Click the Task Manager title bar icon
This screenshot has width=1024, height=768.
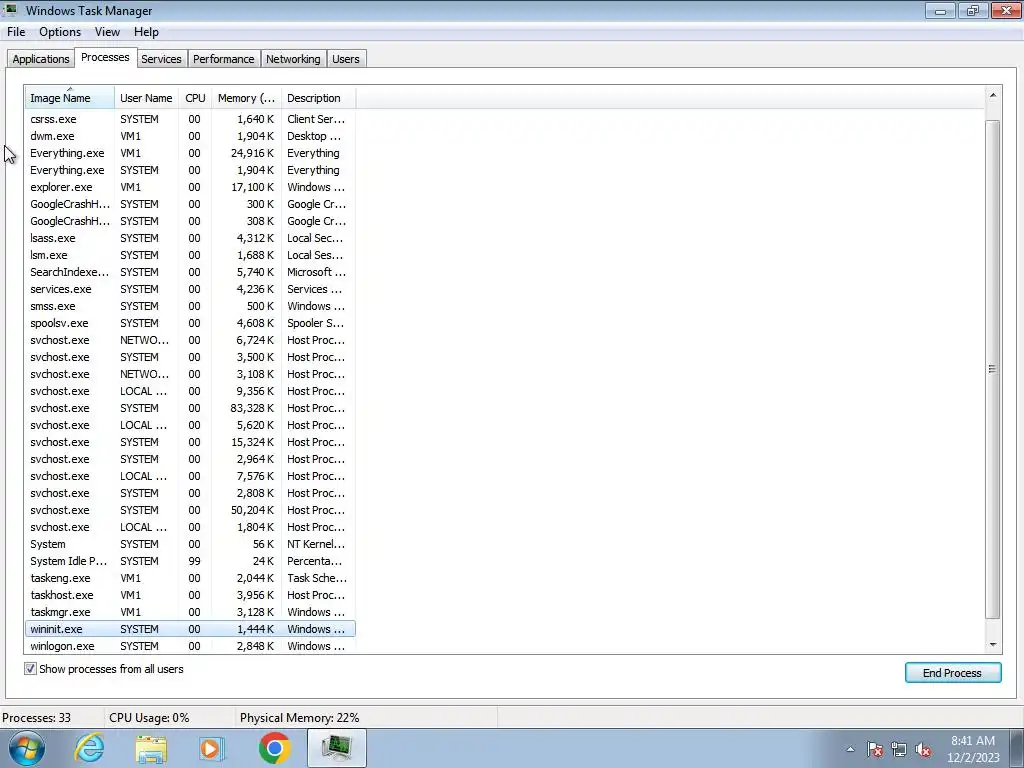pos(11,10)
